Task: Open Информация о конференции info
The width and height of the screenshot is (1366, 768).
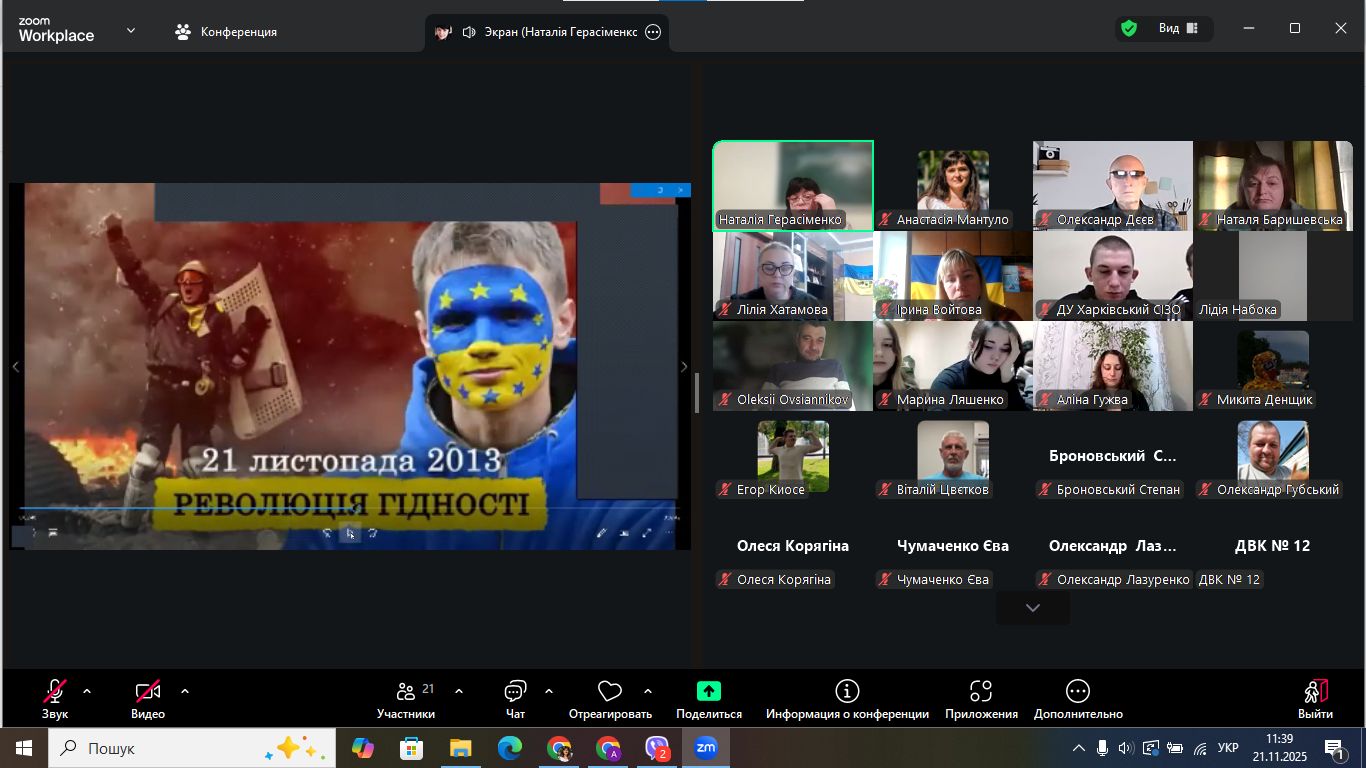Action: coord(847,691)
